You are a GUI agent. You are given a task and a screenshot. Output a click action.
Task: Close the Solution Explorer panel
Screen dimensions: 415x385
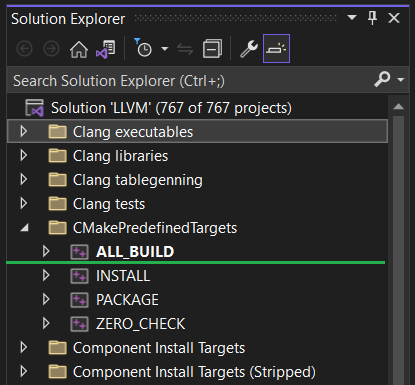coord(394,18)
